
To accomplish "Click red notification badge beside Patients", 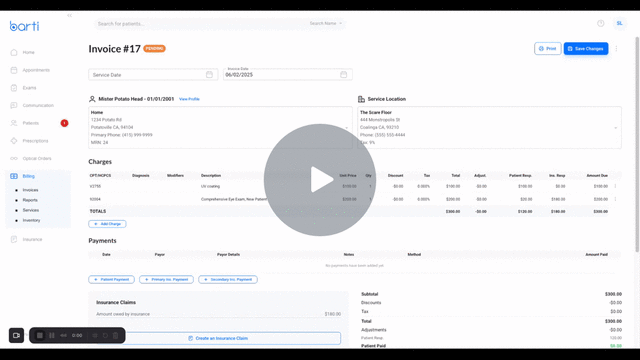I will point(64,123).
